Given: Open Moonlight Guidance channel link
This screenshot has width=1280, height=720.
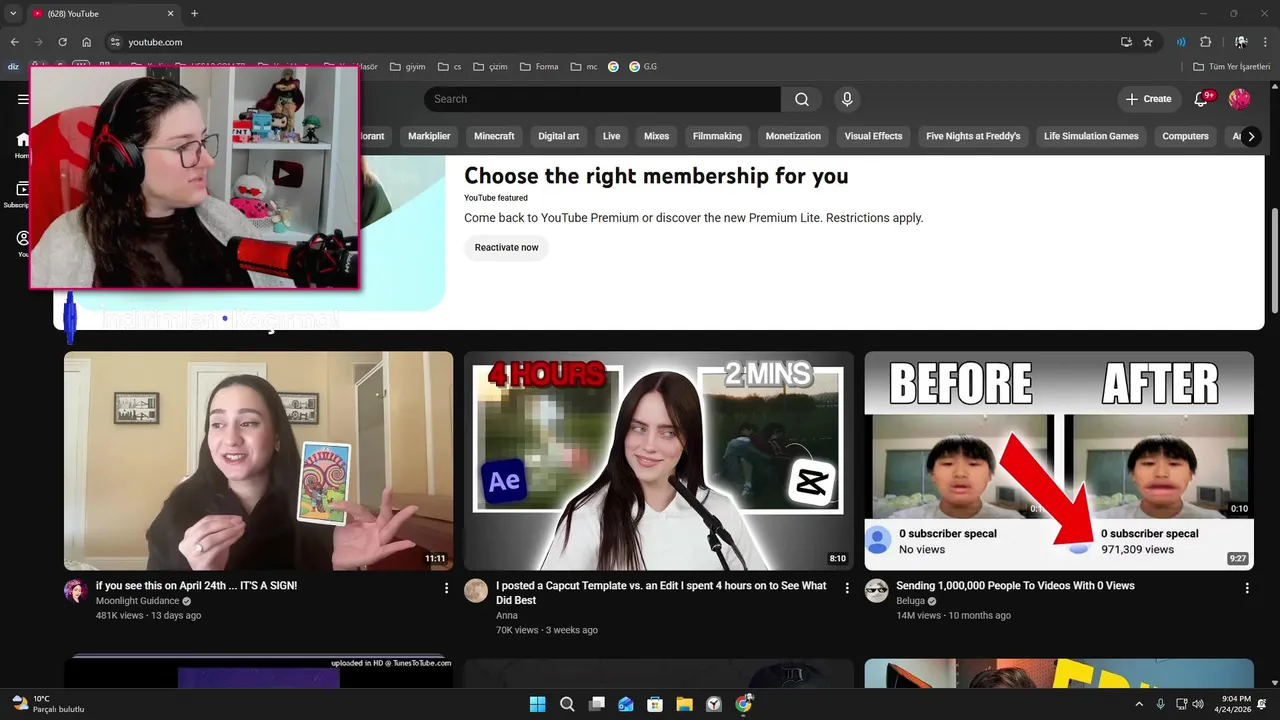Looking at the screenshot, I should (137, 601).
